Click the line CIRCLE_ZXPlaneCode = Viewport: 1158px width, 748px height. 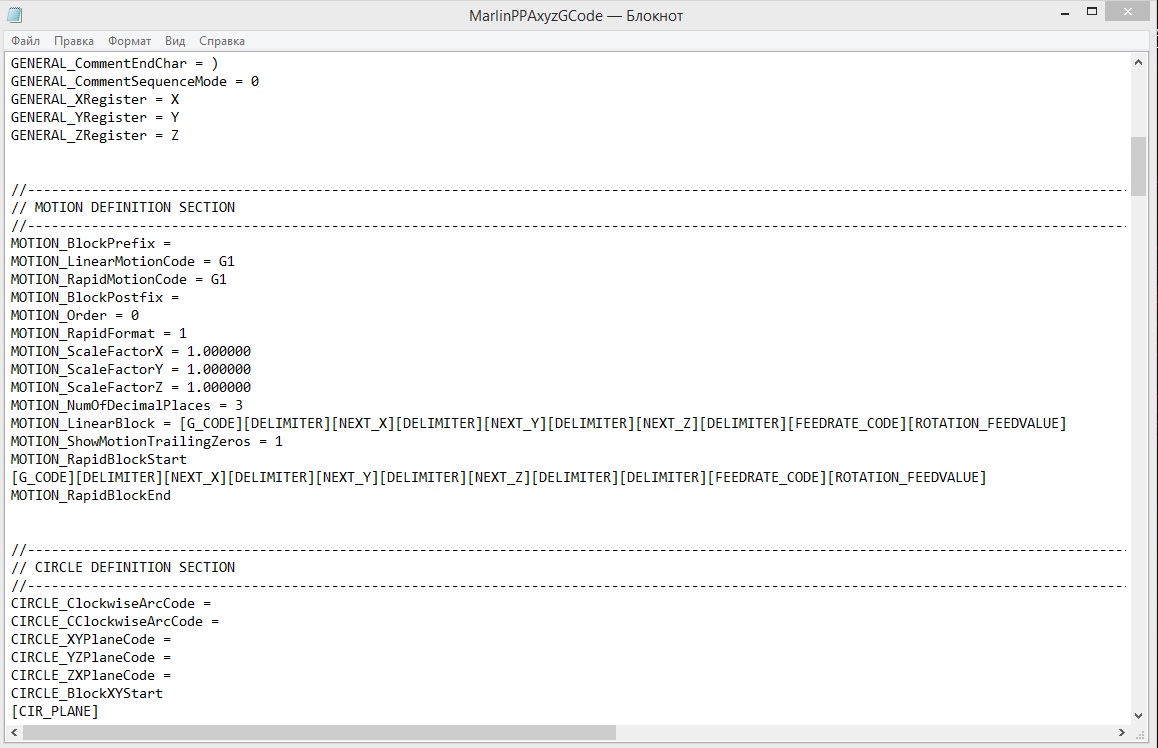tap(91, 676)
